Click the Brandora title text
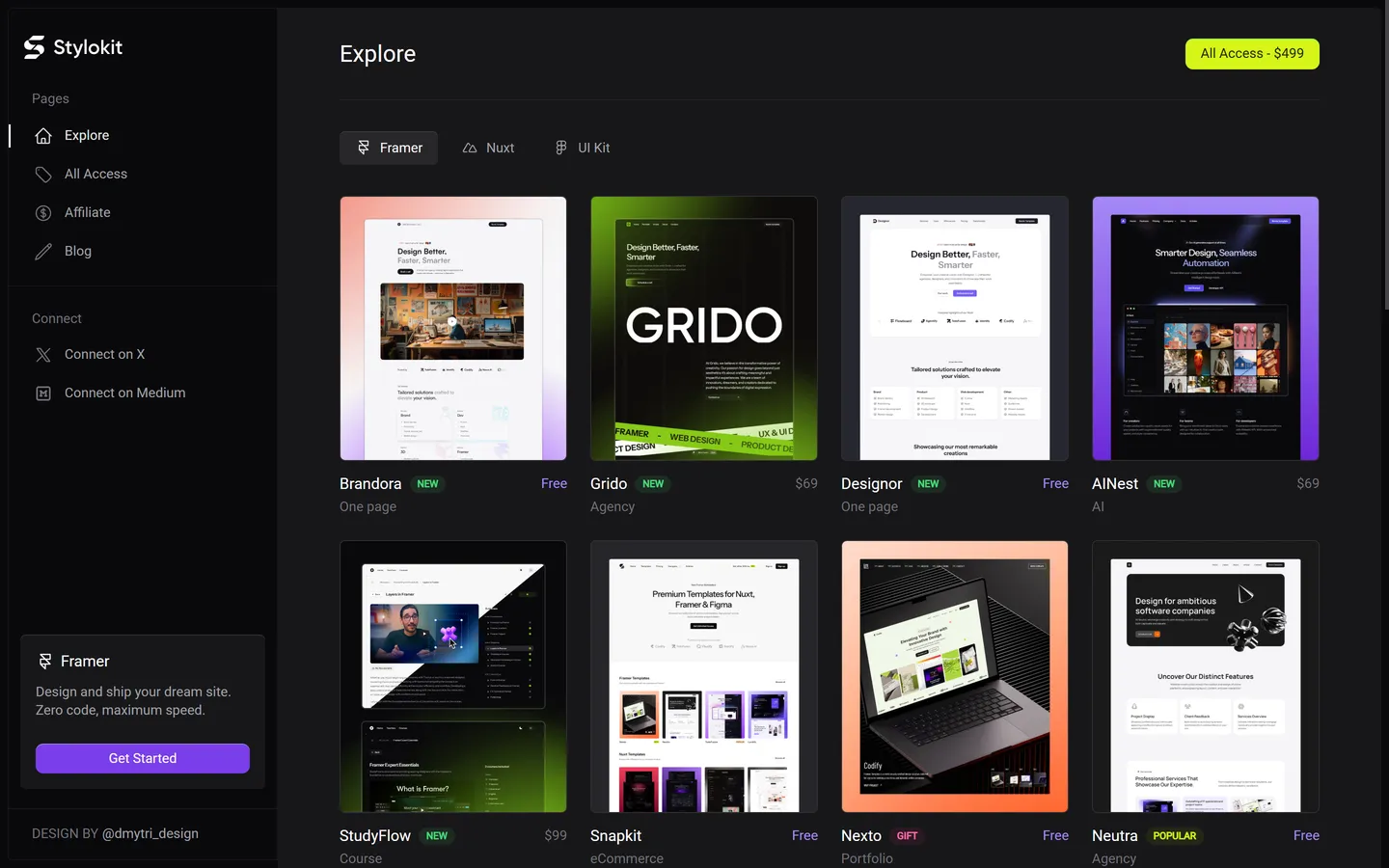The width and height of the screenshot is (1389, 868). tap(370, 484)
